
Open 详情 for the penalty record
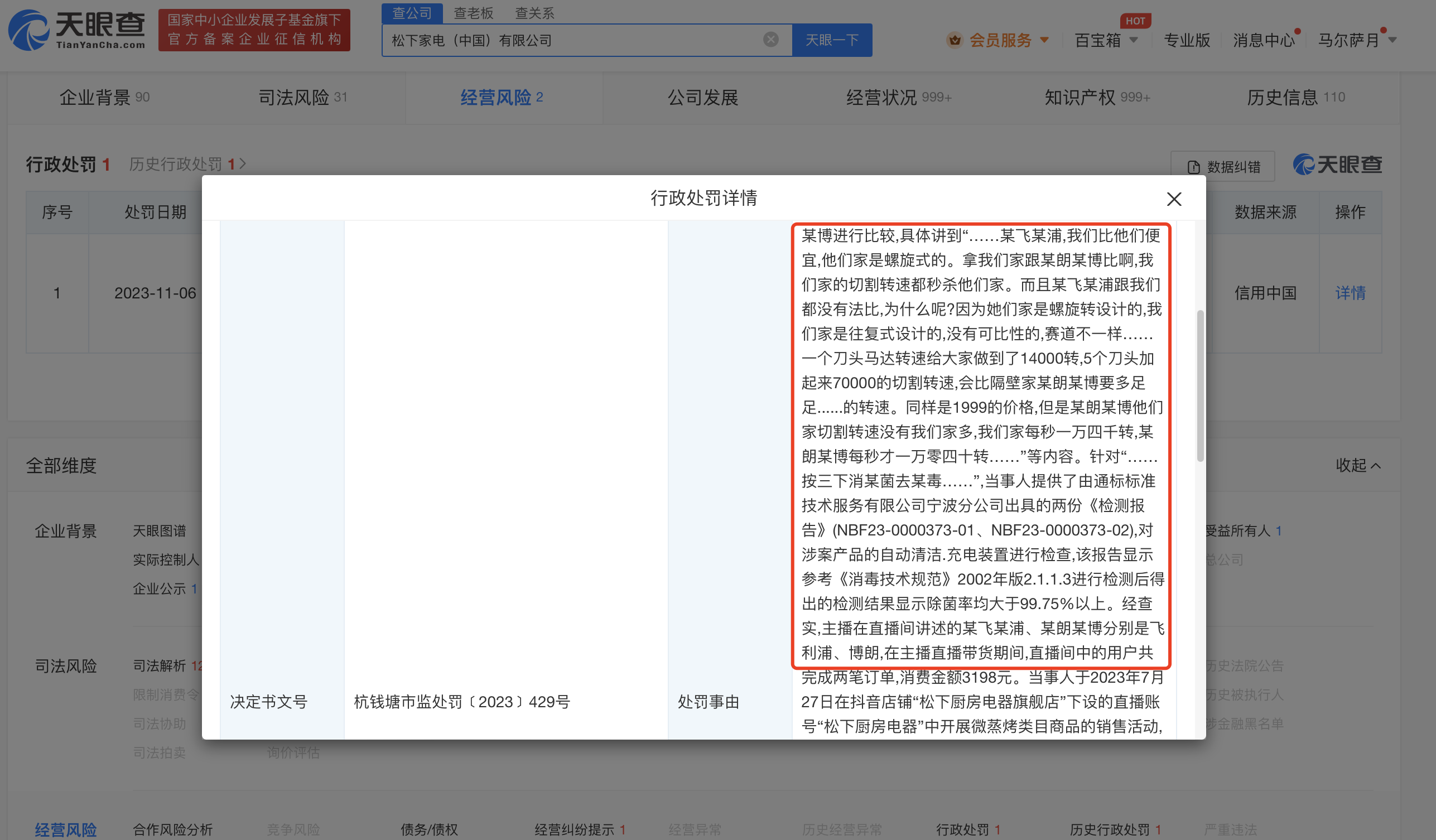click(x=1350, y=293)
